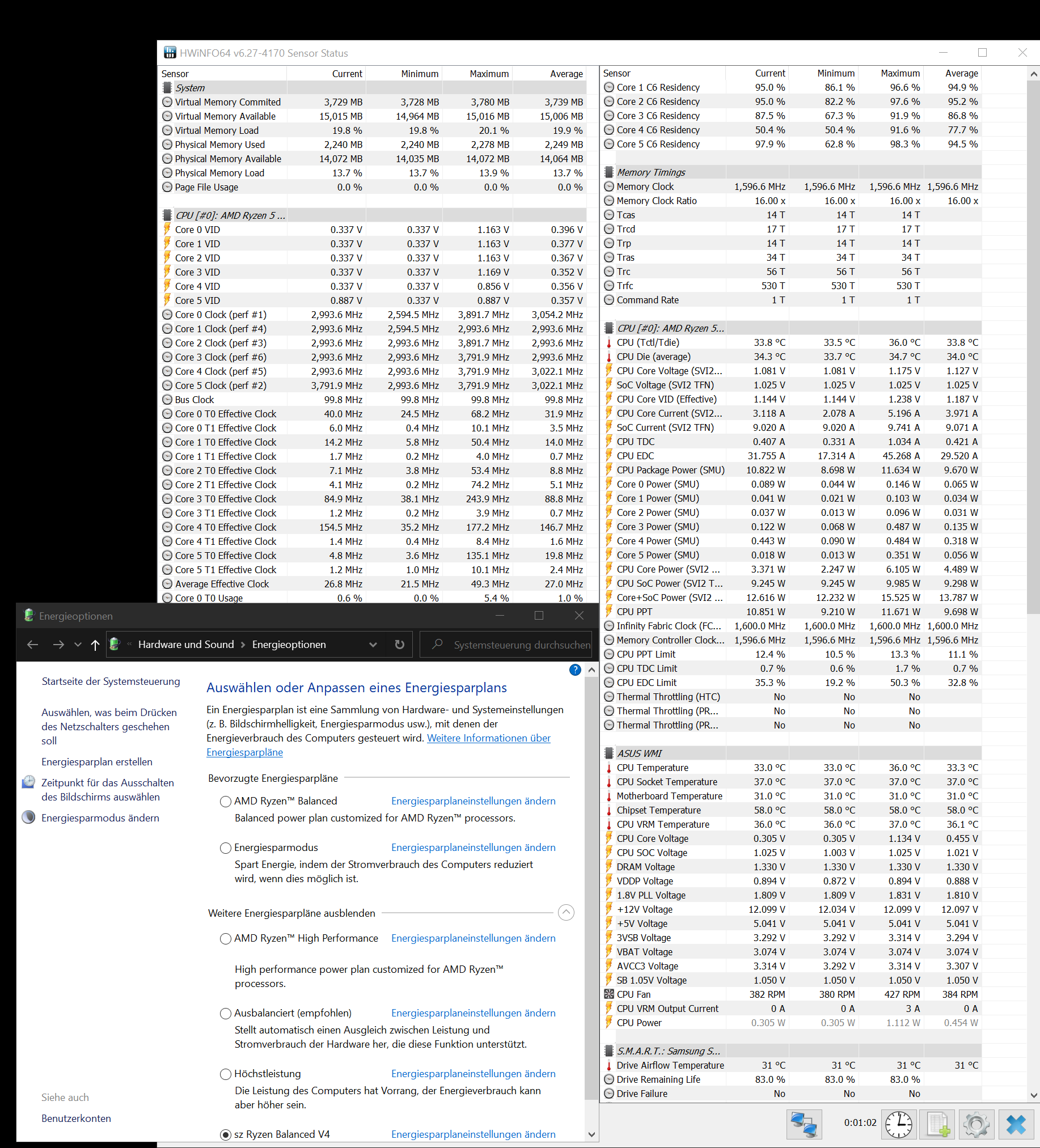The height and width of the screenshot is (1148, 1040).
Task: Collapse Weitere Energiesparpläne section
Action: [565, 913]
